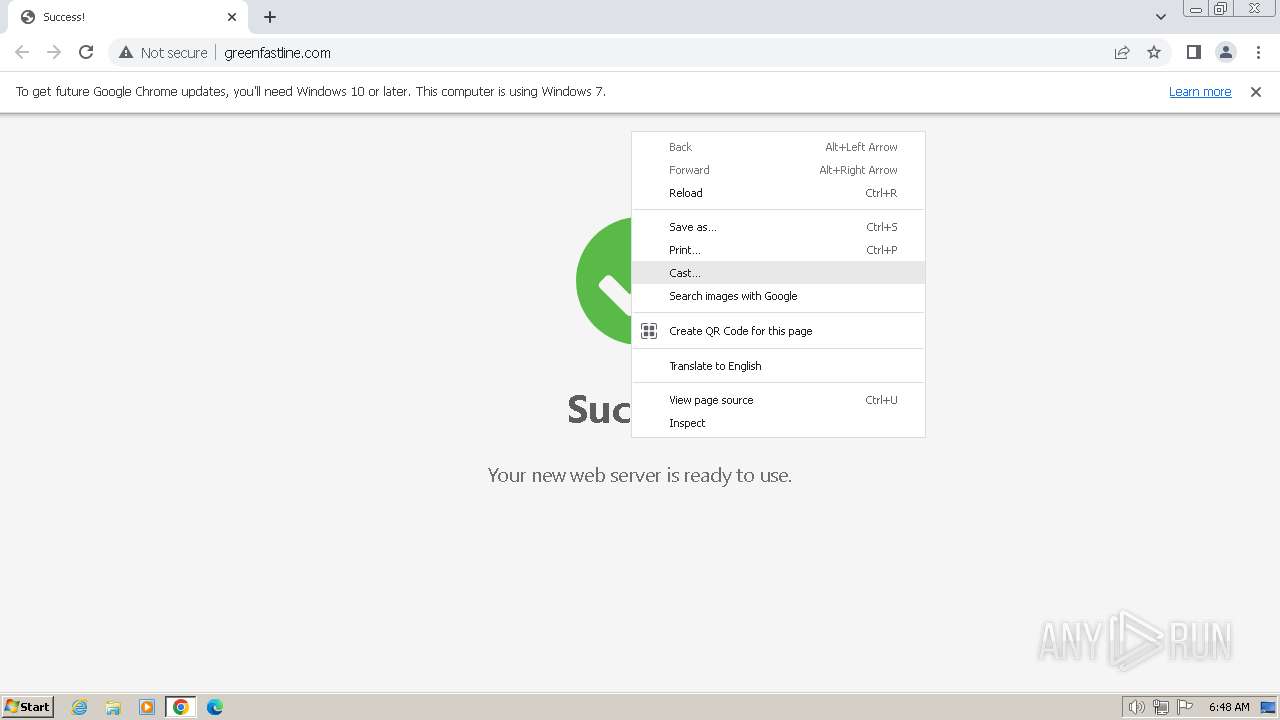Click the browser forward arrow
This screenshot has height=720, width=1280.
pos(54,52)
